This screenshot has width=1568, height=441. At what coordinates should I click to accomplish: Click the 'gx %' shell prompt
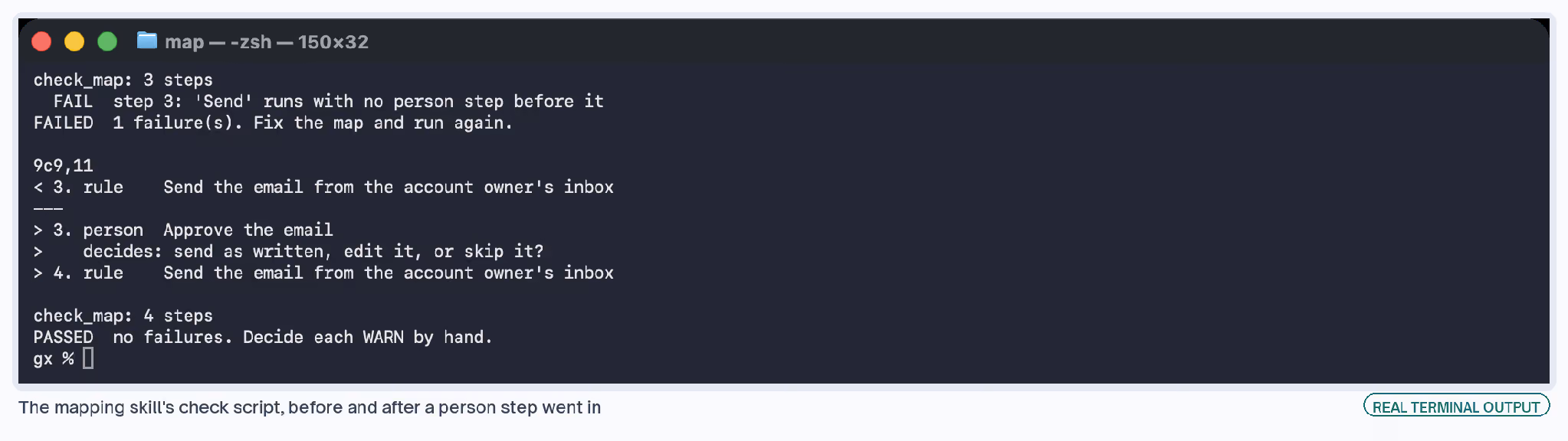pyautogui.click(x=54, y=358)
